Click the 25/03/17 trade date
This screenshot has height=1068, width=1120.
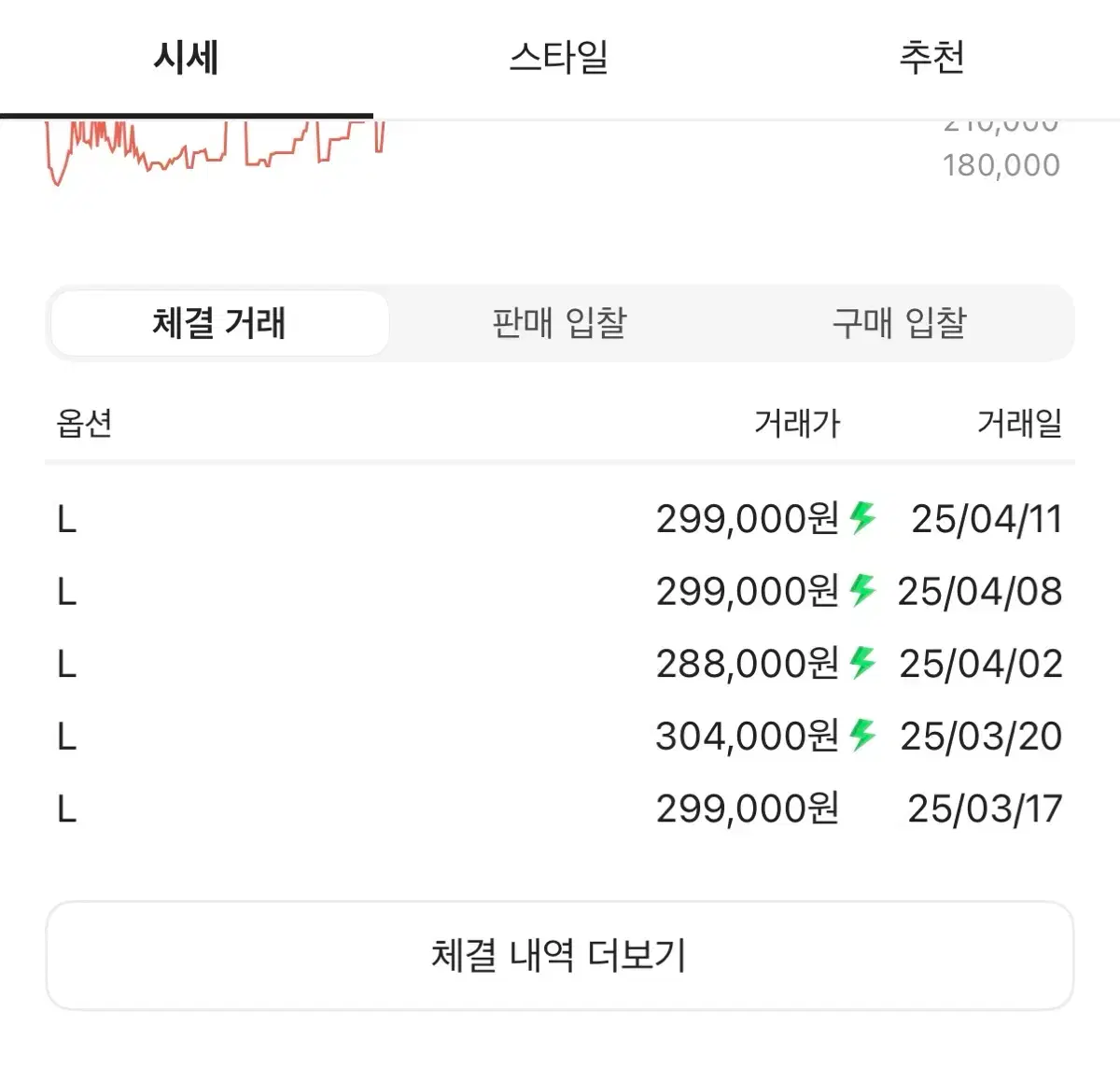985,808
